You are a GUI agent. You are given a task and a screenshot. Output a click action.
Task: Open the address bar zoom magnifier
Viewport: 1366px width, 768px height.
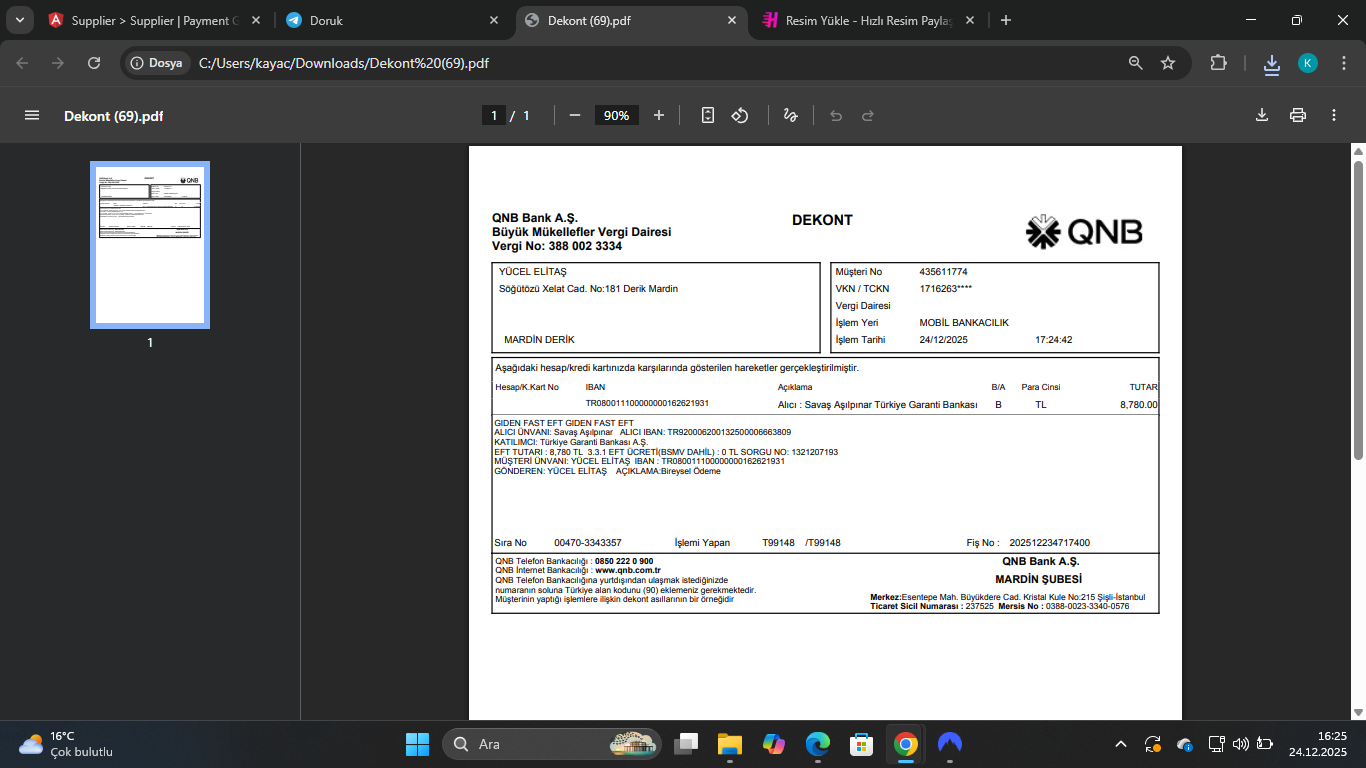point(1136,63)
